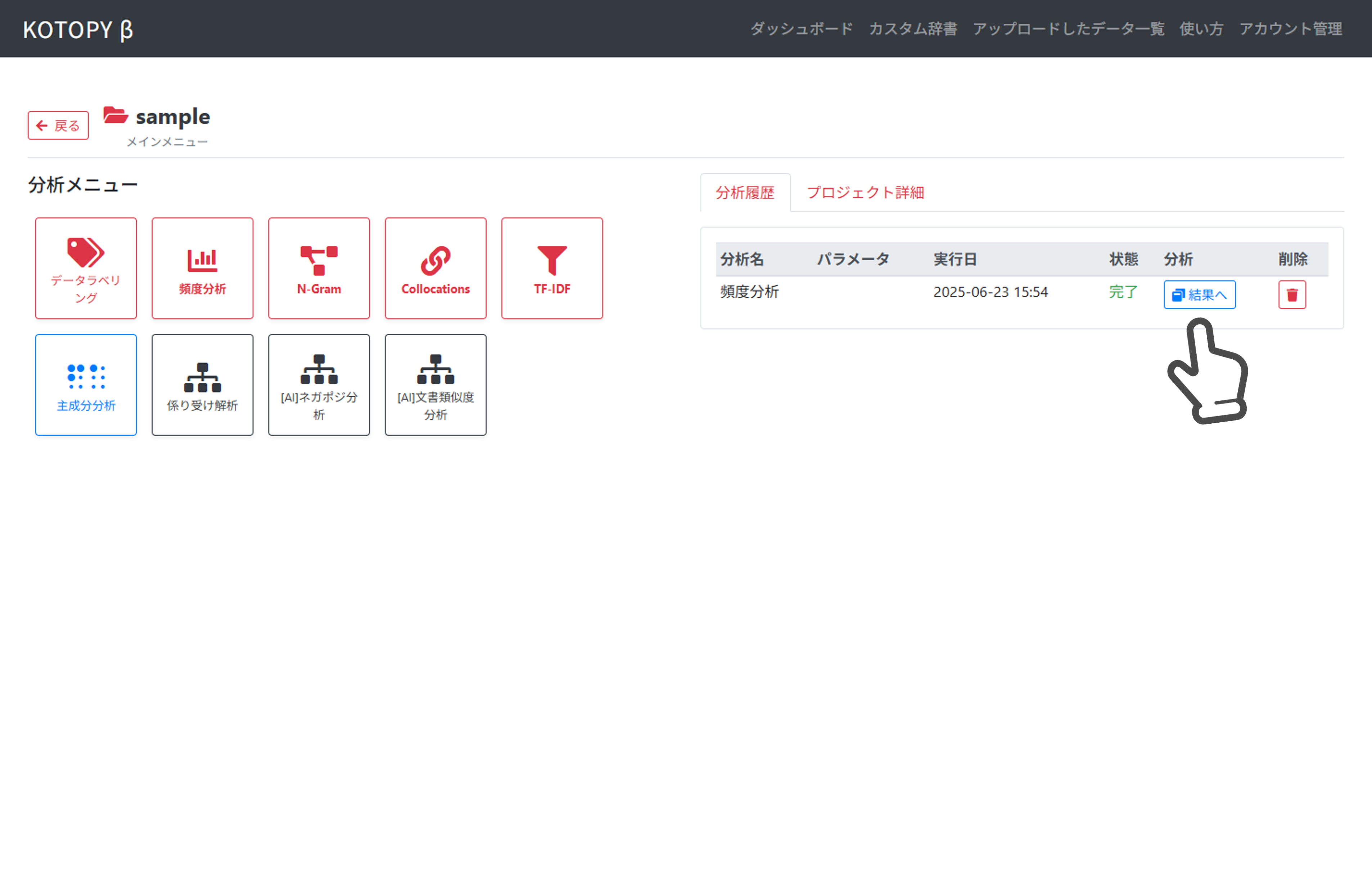The image size is (1372, 891).
Task: Open the データラベリング tag icon tile
Action: pyautogui.click(x=86, y=268)
